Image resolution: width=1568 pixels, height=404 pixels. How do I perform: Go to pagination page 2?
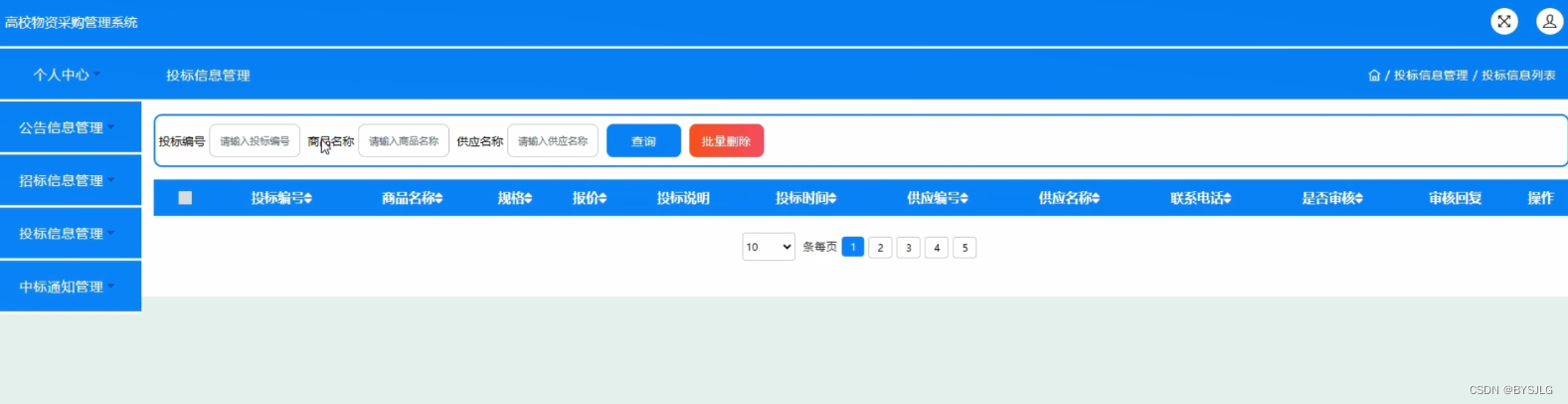[880, 247]
